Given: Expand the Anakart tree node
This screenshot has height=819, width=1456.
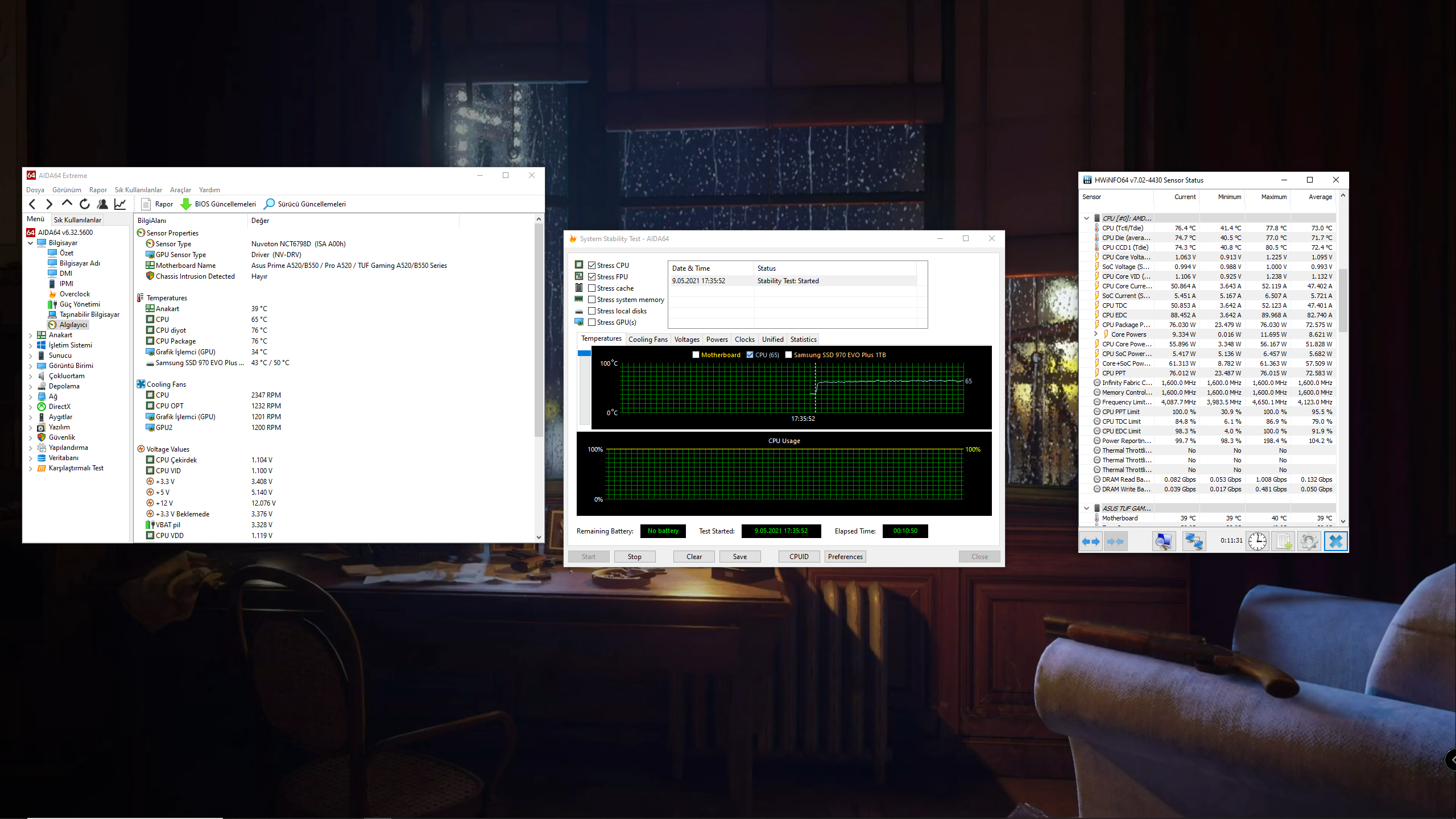Looking at the screenshot, I should (x=31, y=335).
